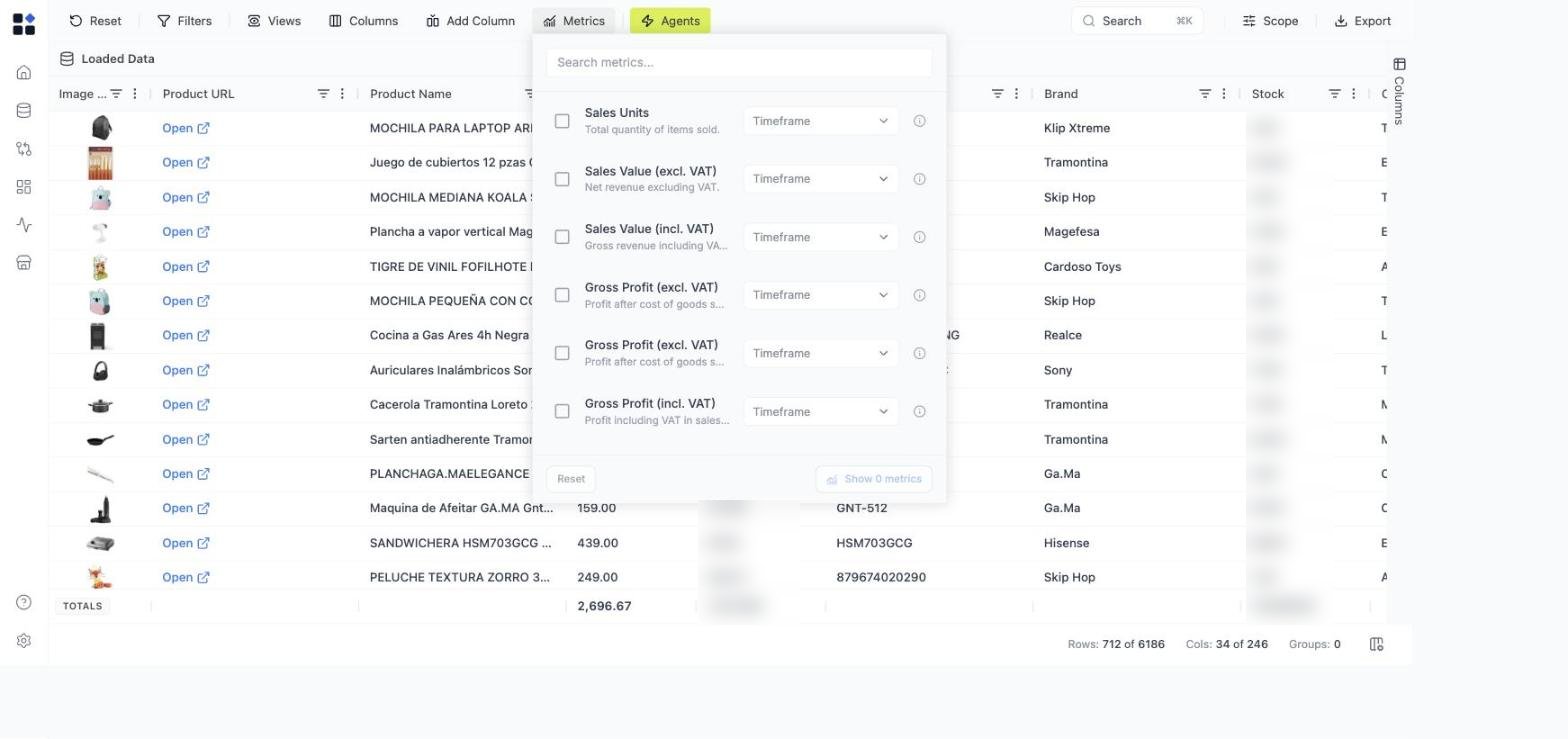The width and height of the screenshot is (1568, 739).
Task: Open the Scope button in the toolbar
Action: pos(1270,21)
